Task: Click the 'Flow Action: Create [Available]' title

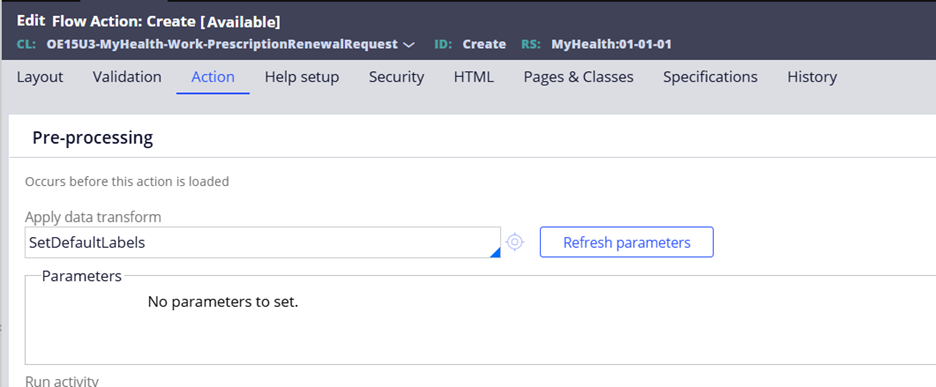Action: [x=166, y=22]
